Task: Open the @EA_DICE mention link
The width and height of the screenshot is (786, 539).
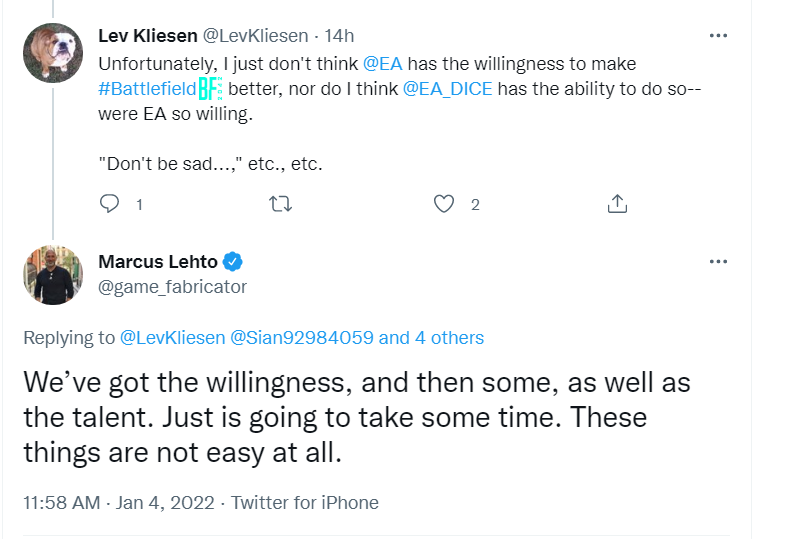Action: point(448,89)
